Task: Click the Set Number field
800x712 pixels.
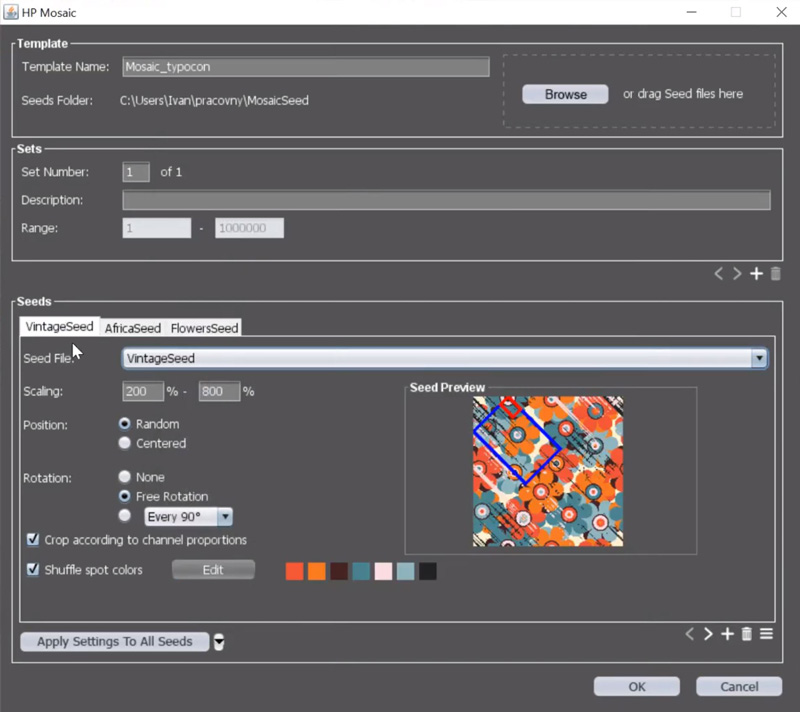Action: (x=136, y=172)
